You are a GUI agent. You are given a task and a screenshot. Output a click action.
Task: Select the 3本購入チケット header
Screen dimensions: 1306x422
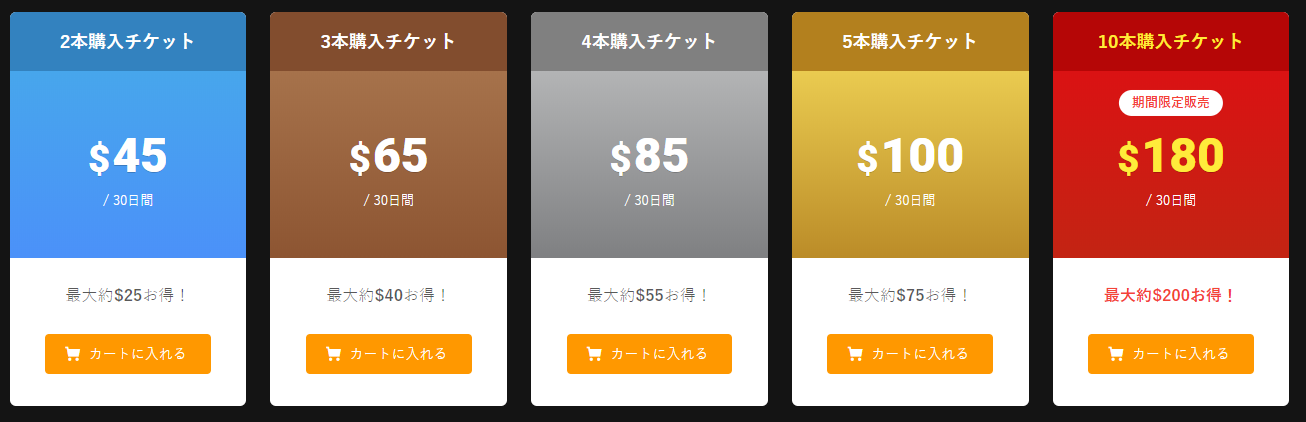coord(388,42)
